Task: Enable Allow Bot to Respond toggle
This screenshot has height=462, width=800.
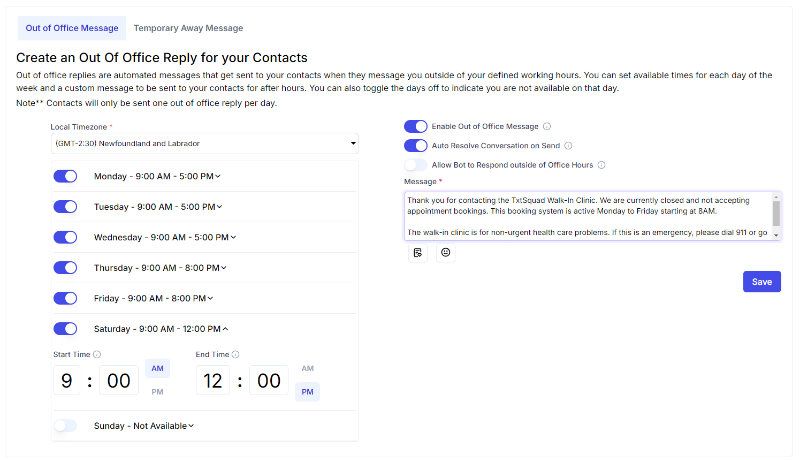Action: [415, 165]
